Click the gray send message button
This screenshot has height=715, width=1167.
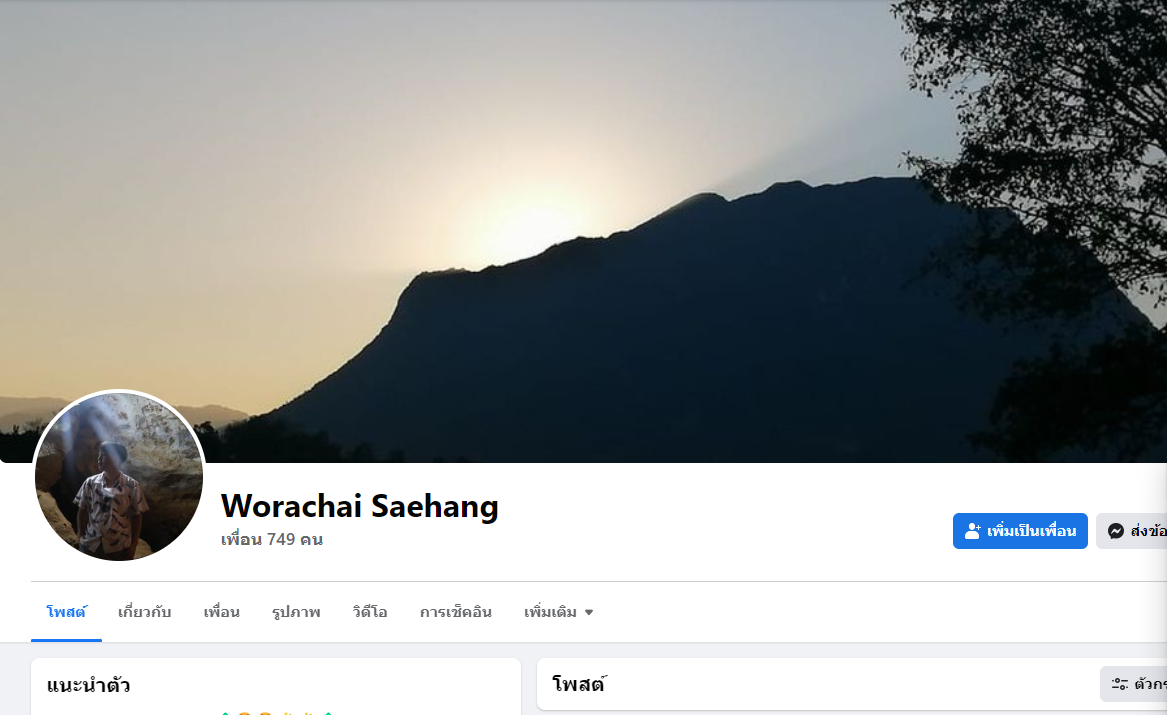point(1131,531)
